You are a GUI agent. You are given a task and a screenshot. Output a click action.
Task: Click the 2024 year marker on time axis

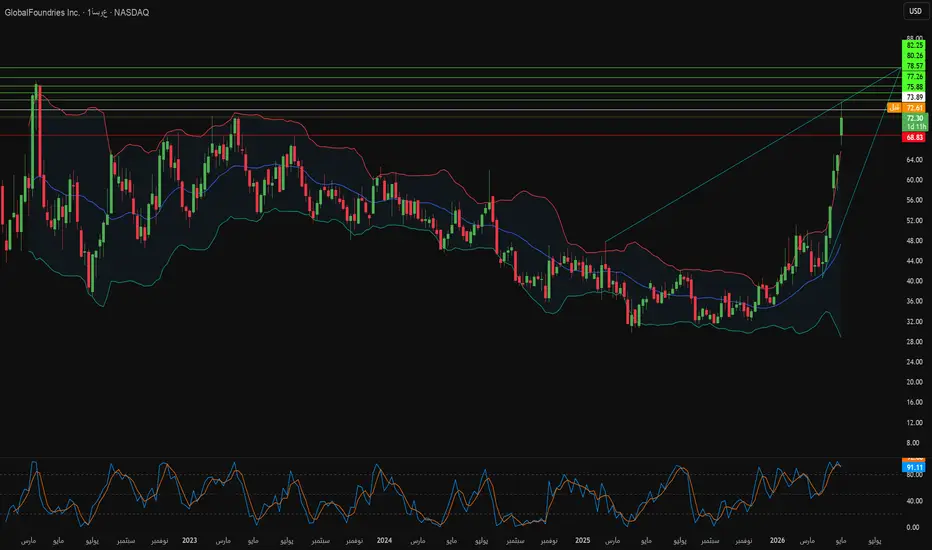384,540
